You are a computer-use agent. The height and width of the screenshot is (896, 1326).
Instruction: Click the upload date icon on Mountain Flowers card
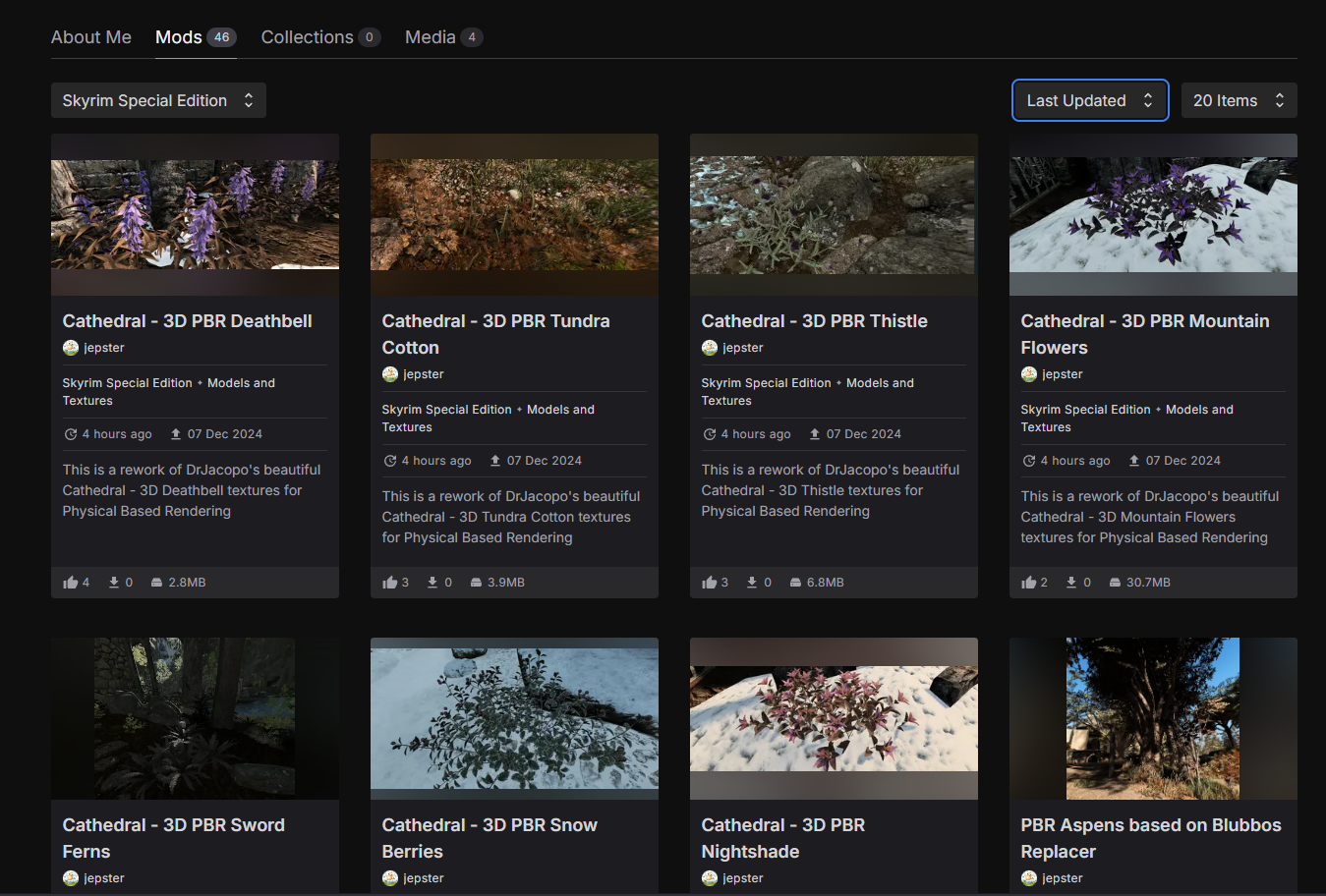(x=1134, y=461)
